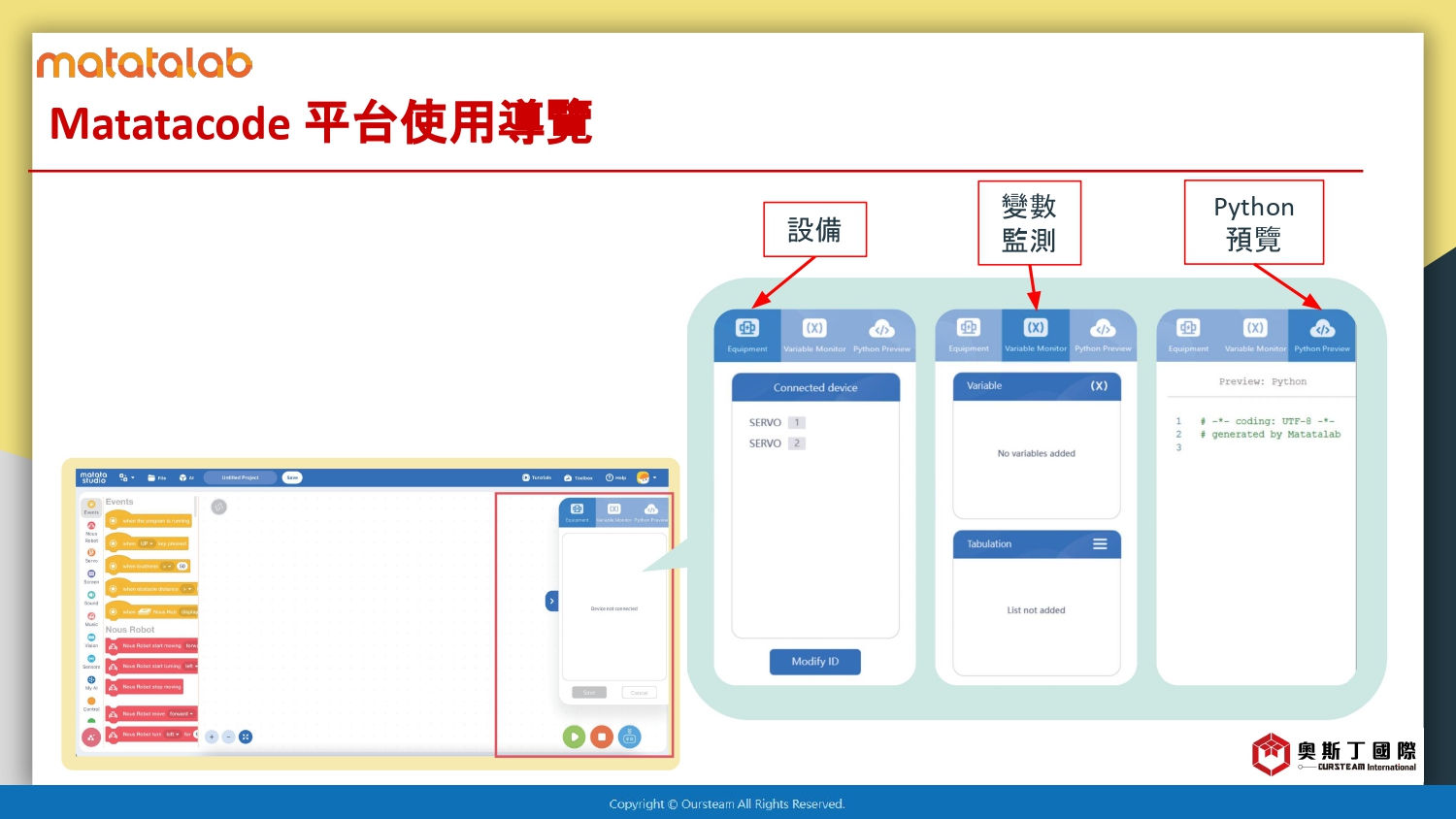Click the matata studio logo in the studio window
The image size is (1456, 819).
[94, 477]
